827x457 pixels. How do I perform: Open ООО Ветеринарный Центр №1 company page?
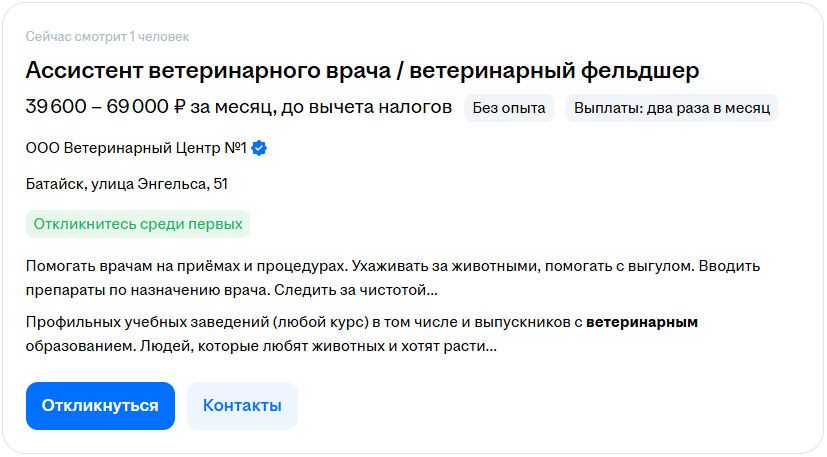pyautogui.click(x=136, y=149)
